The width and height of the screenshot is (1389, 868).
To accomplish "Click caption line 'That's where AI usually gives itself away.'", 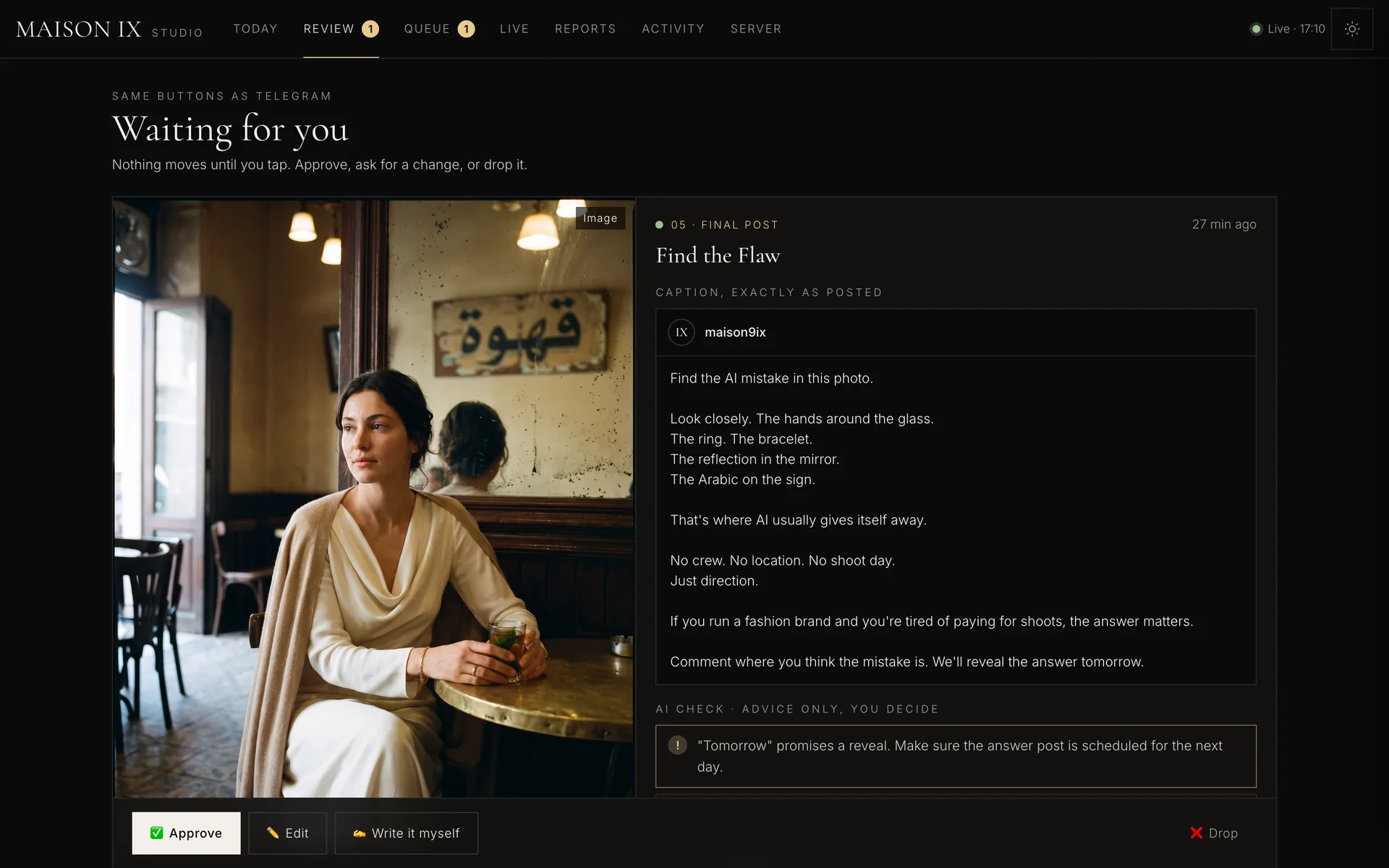I will [x=798, y=520].
